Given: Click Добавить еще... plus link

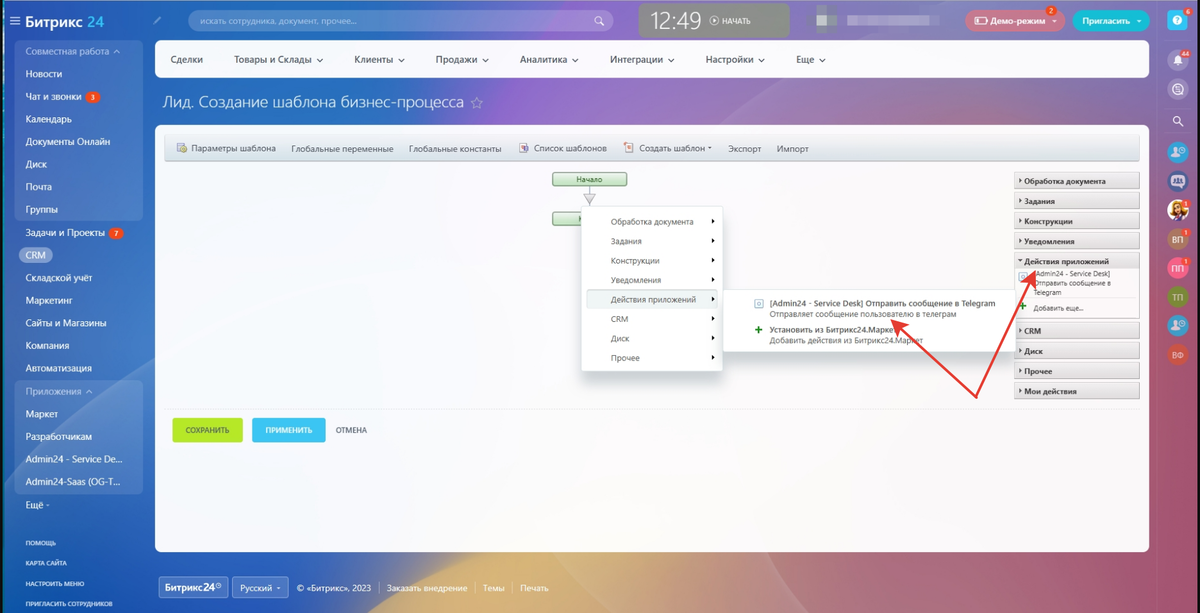Looking at the screenshot, I should point(1051,308).
